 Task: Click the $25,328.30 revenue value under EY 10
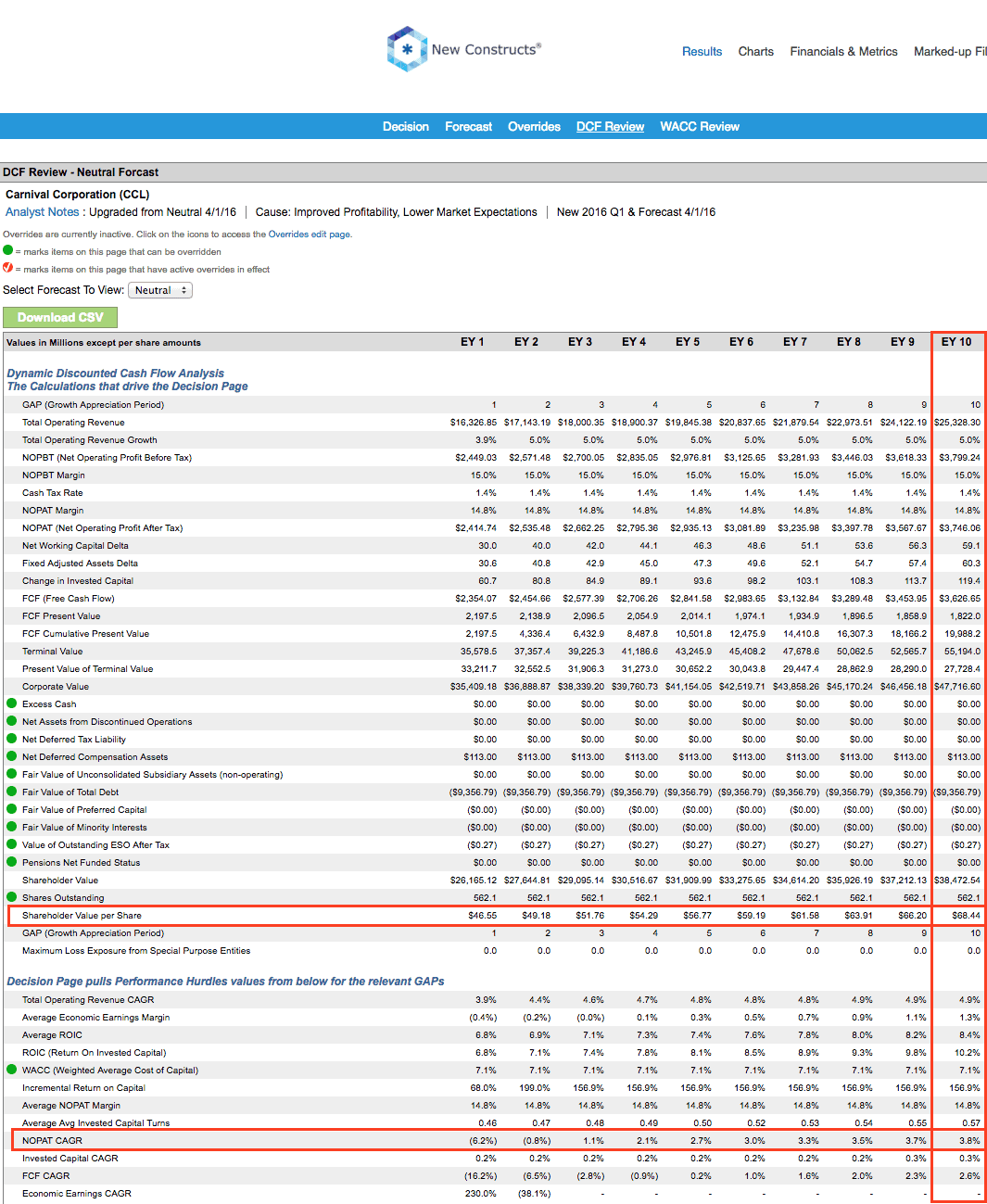coord(957,423)
